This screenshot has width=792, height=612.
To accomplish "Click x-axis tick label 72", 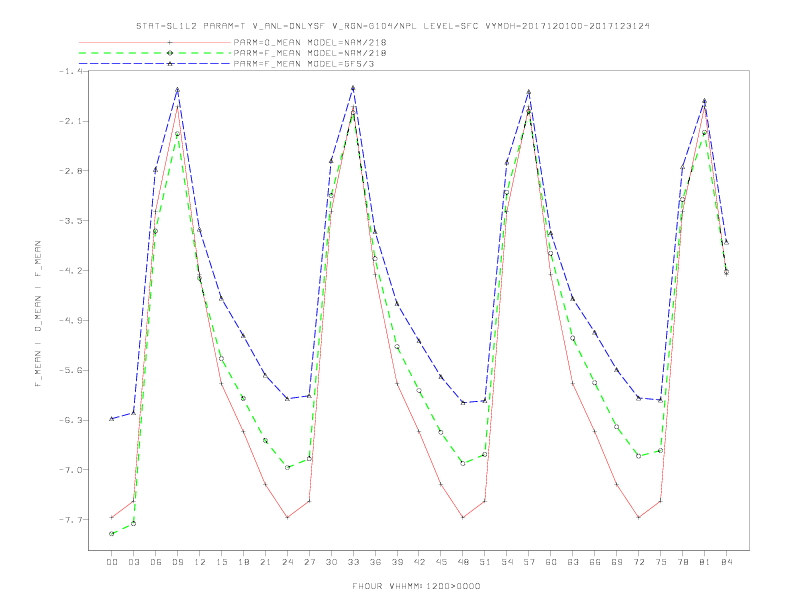I will click(x=639, y=562).
